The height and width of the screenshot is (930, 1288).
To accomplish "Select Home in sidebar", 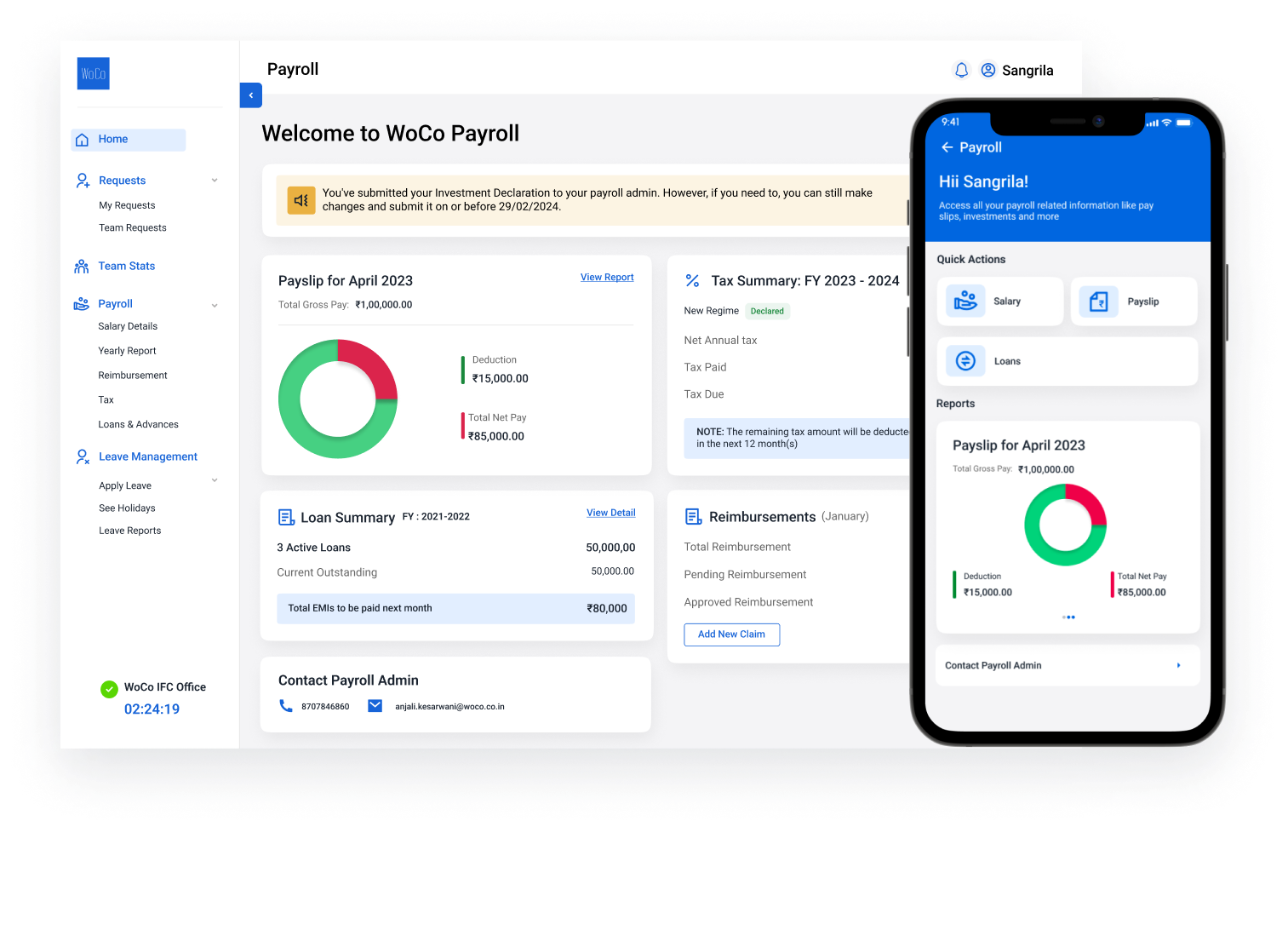I will [129, 140].
